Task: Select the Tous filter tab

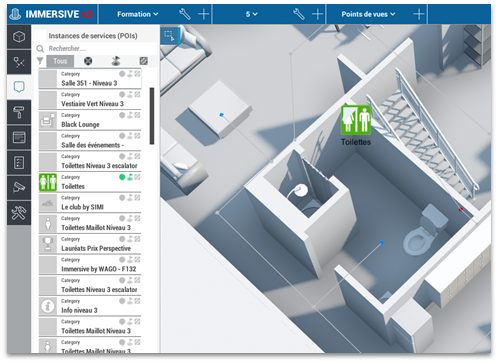Action: (60, 61)
